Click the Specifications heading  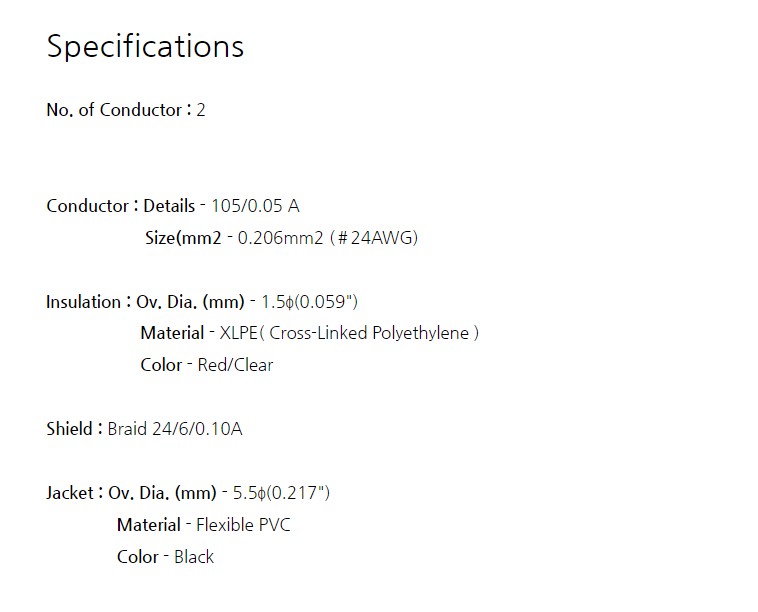(x=145, y=47)
